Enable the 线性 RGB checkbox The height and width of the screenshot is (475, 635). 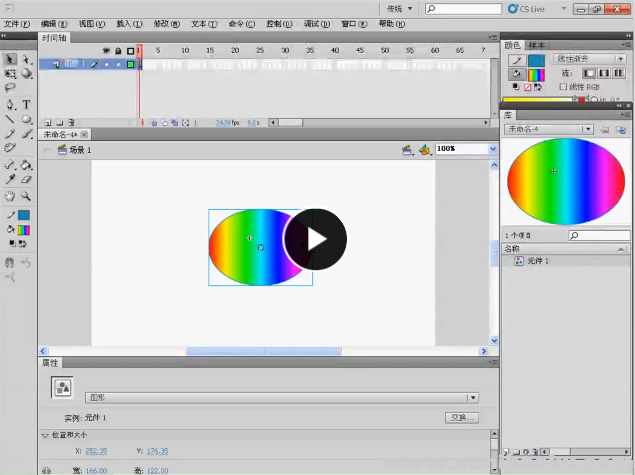tap(564, 87)
